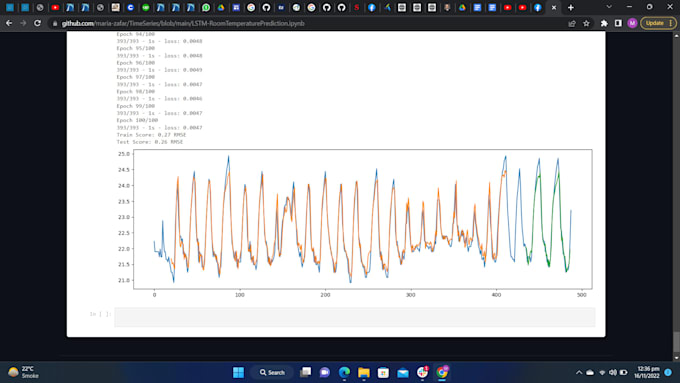This screenshot has height=383, width=680.
Task: Open the Mail app from the taskbar
Action: click(x=403, y=372)
